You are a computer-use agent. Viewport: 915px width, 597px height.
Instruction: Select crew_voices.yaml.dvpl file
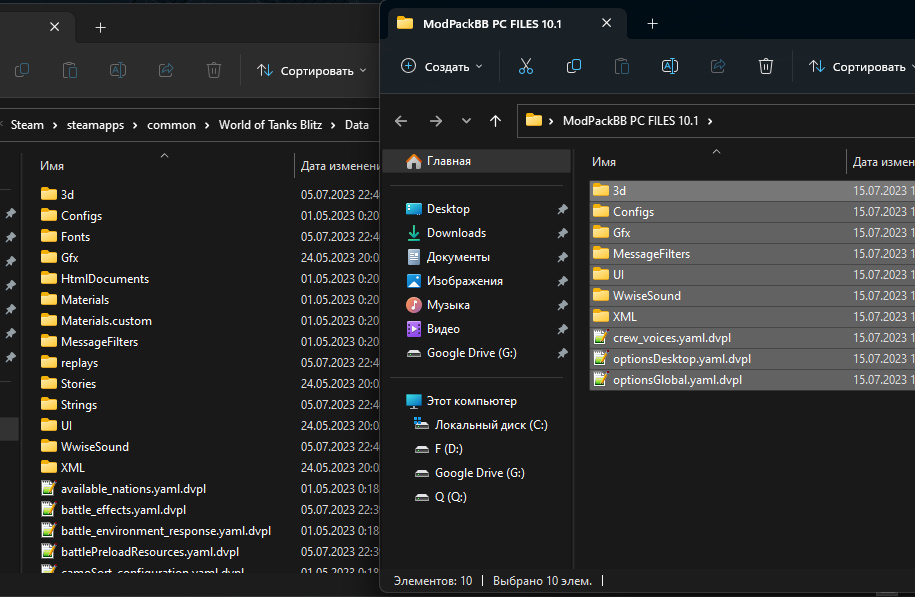tap(752, 338)
